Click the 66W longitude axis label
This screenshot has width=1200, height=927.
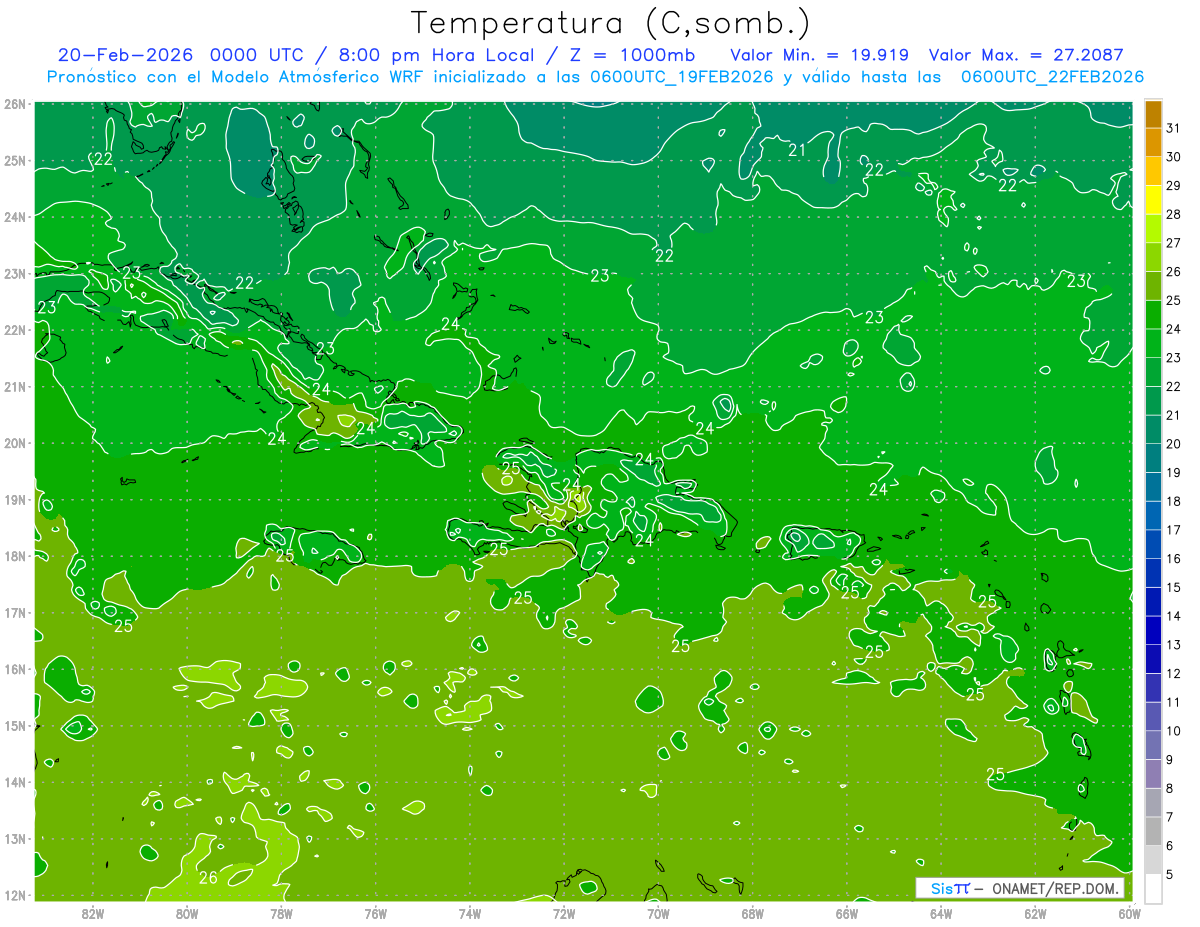click(x=847, y=913)
